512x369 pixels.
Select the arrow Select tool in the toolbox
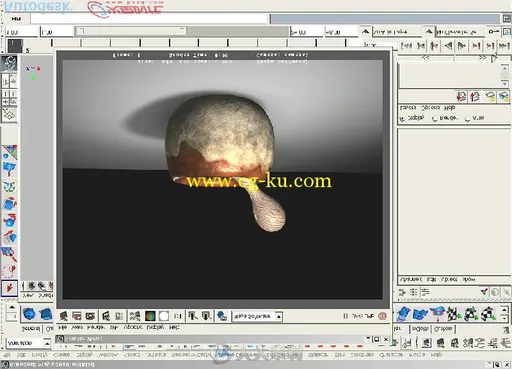click(9, 287)
